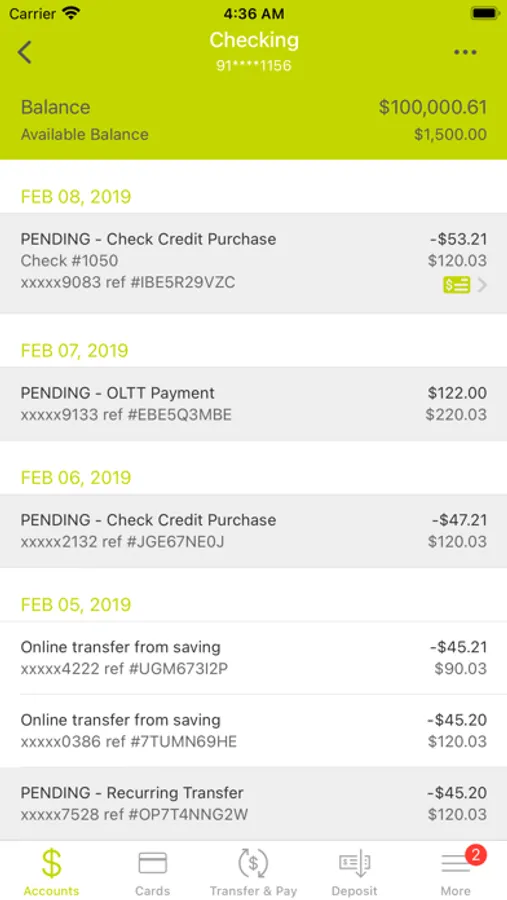Open the PENDING - OLTT Payment transaction
Viewport: 507px width, 900px height.
coord(253,404)
